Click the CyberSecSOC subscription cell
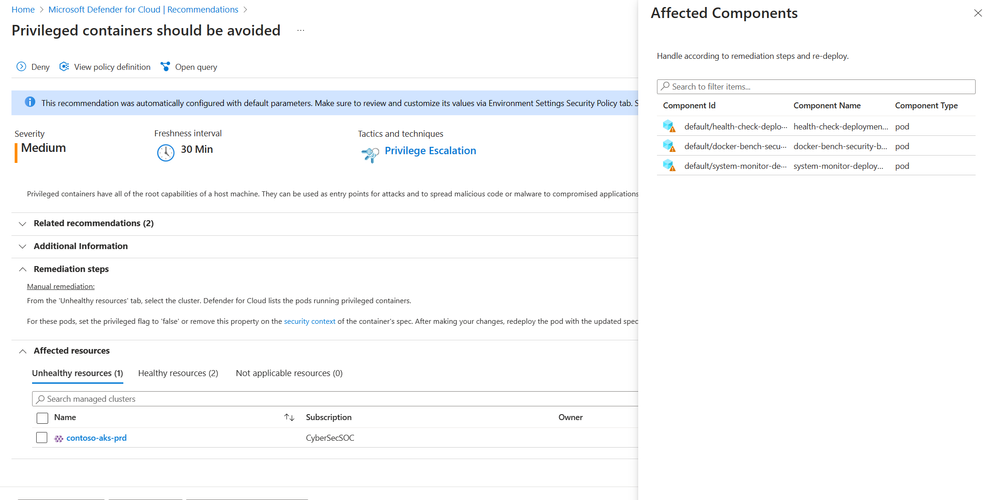This screenshot has width=999, height=500. pyautogui.click(x=330, y=438)
